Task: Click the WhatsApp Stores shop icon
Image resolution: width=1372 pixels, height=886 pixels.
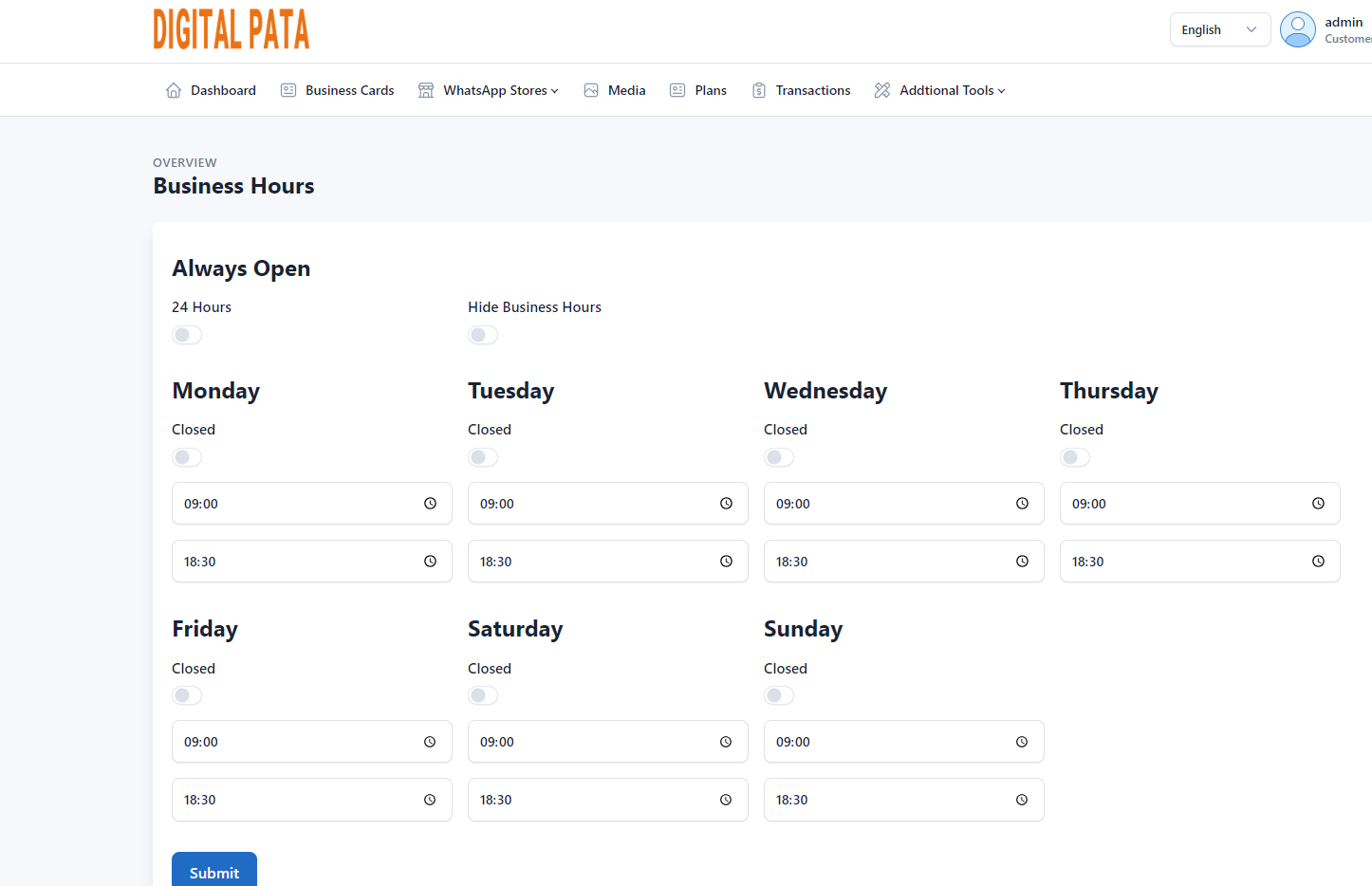Action: tap(426, 90)
